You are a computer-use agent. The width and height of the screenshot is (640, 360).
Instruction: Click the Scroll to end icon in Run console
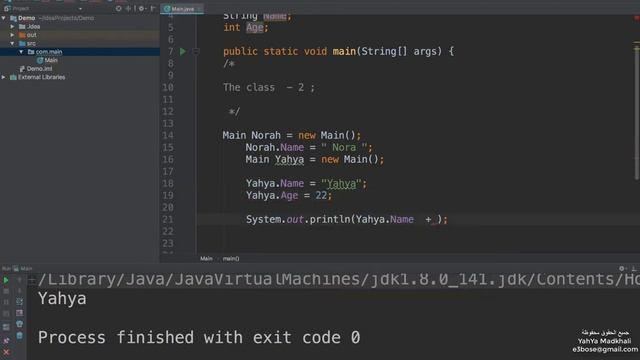coord(19,313)
